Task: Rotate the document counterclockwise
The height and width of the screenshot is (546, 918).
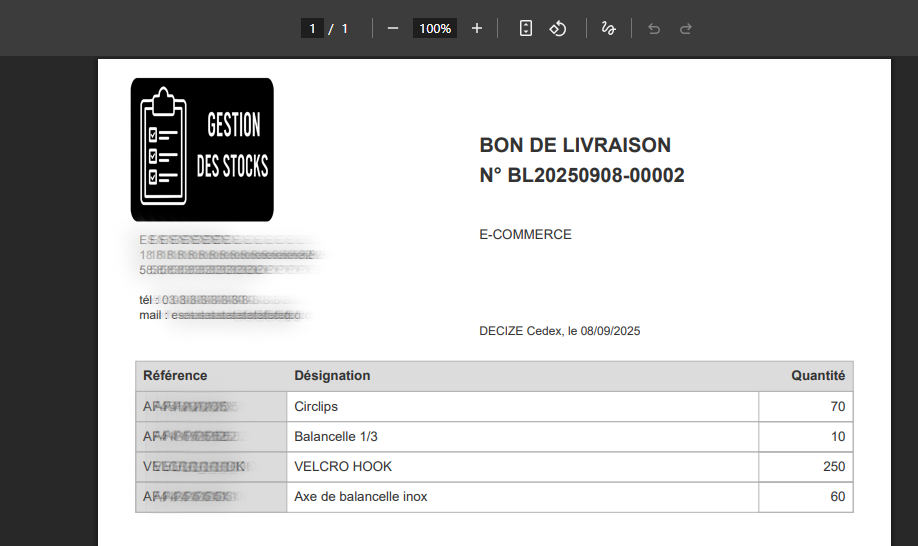Action: click(558, 29)
